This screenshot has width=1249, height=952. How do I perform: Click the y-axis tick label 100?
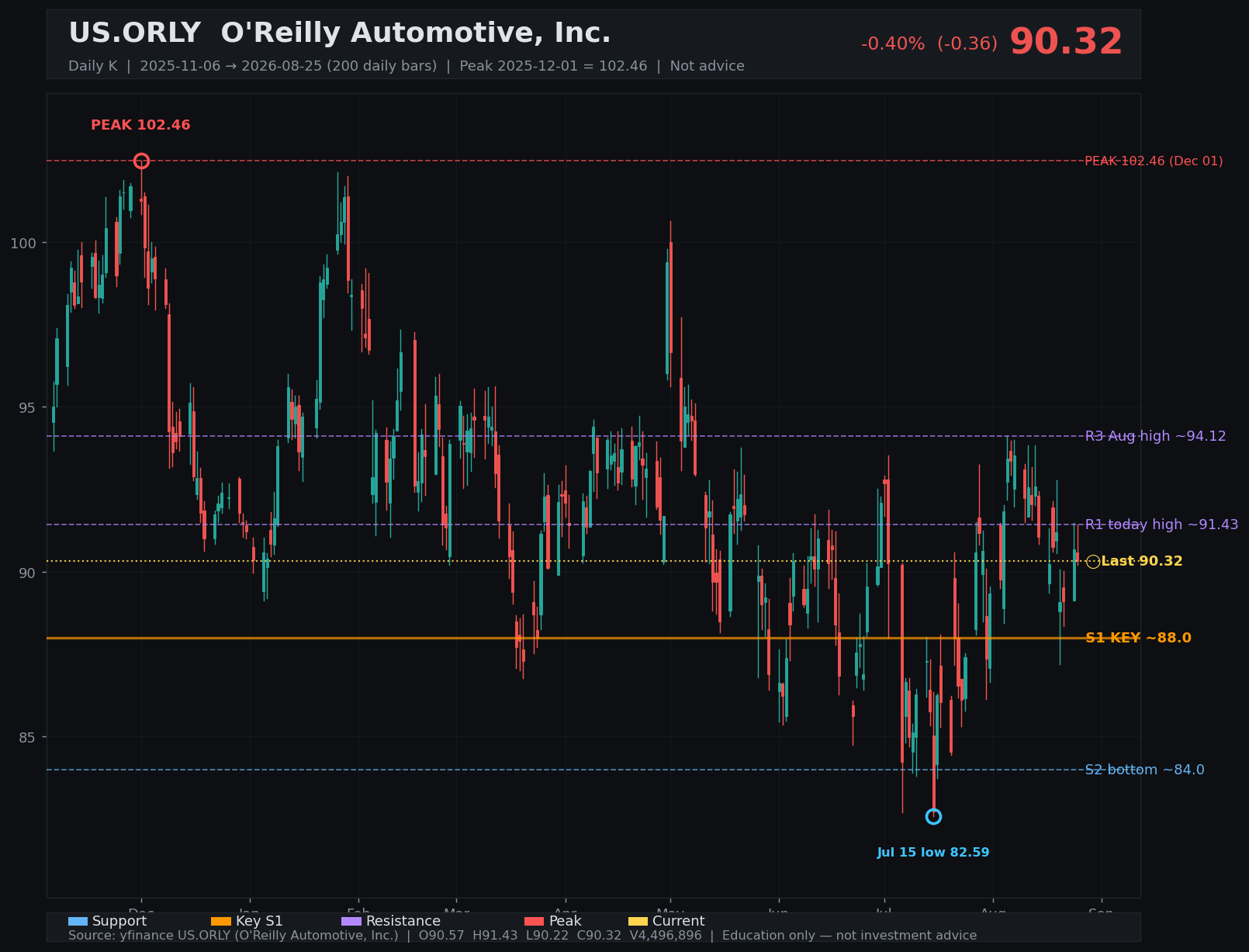click(23, 243)
